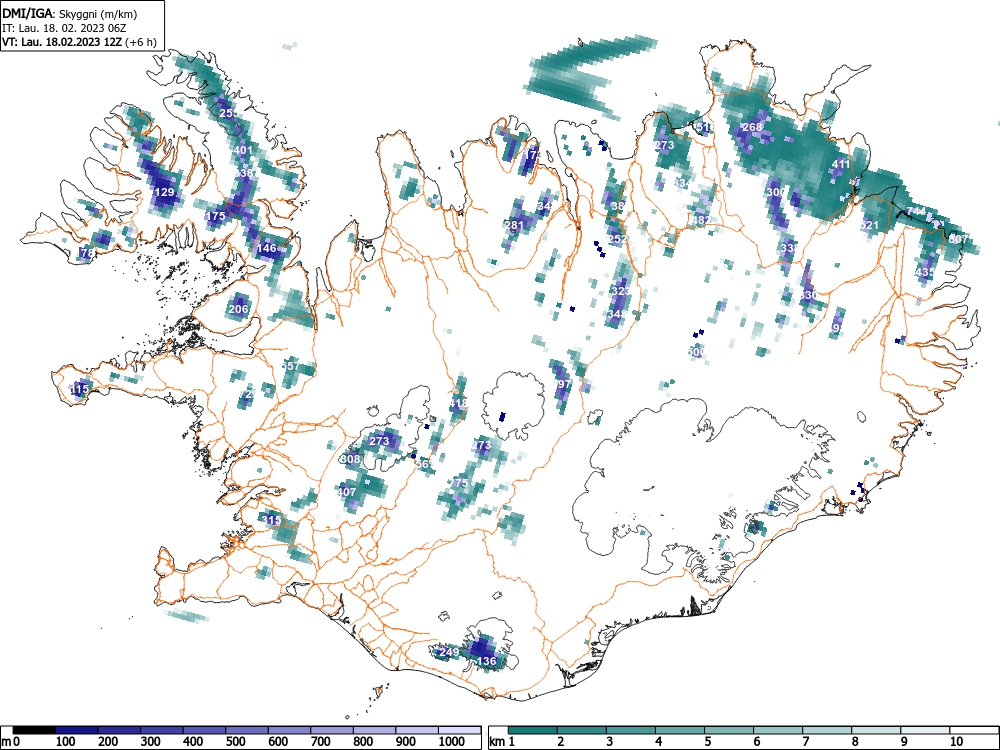Click the 136 value on south glacier
1000x750 pixels.
(x=487, y=661)
